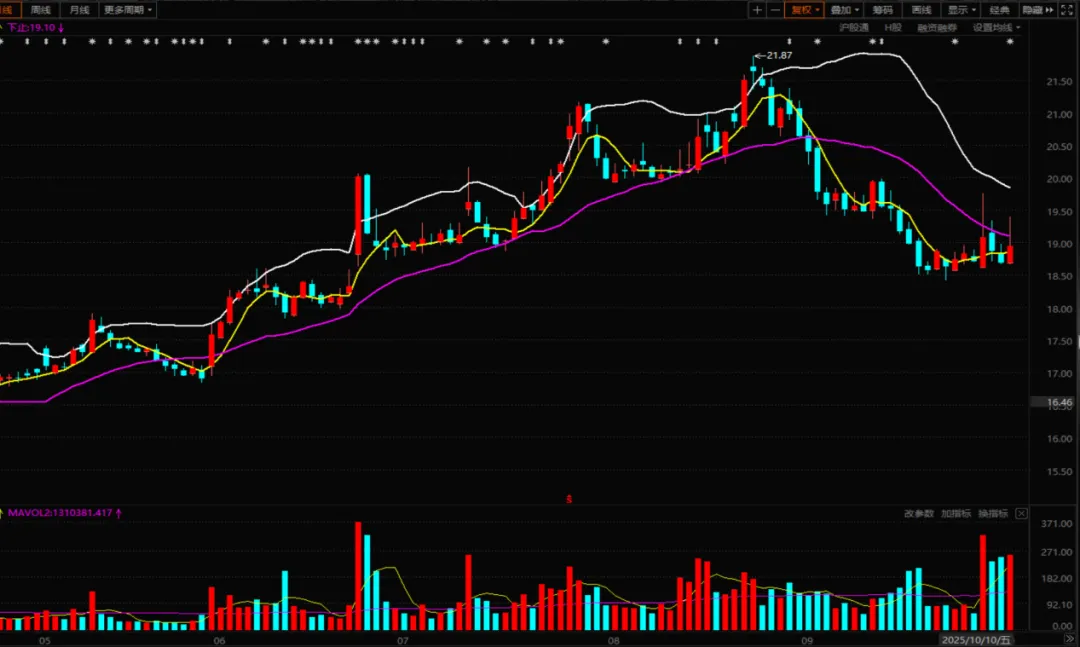Switch to 经典 classic layout
The image size is (1080, 647).
999,10
